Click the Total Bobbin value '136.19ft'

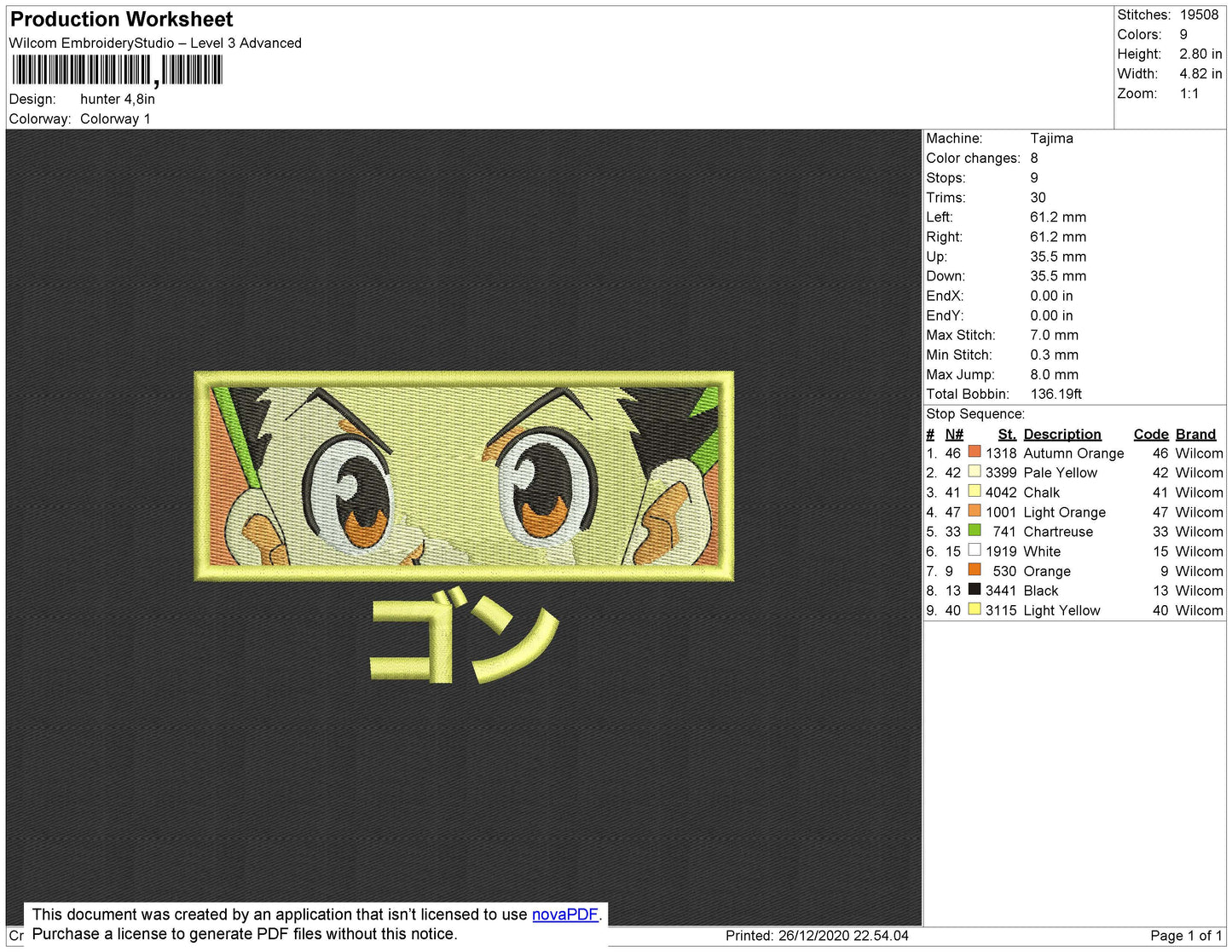coord(1056,394)
